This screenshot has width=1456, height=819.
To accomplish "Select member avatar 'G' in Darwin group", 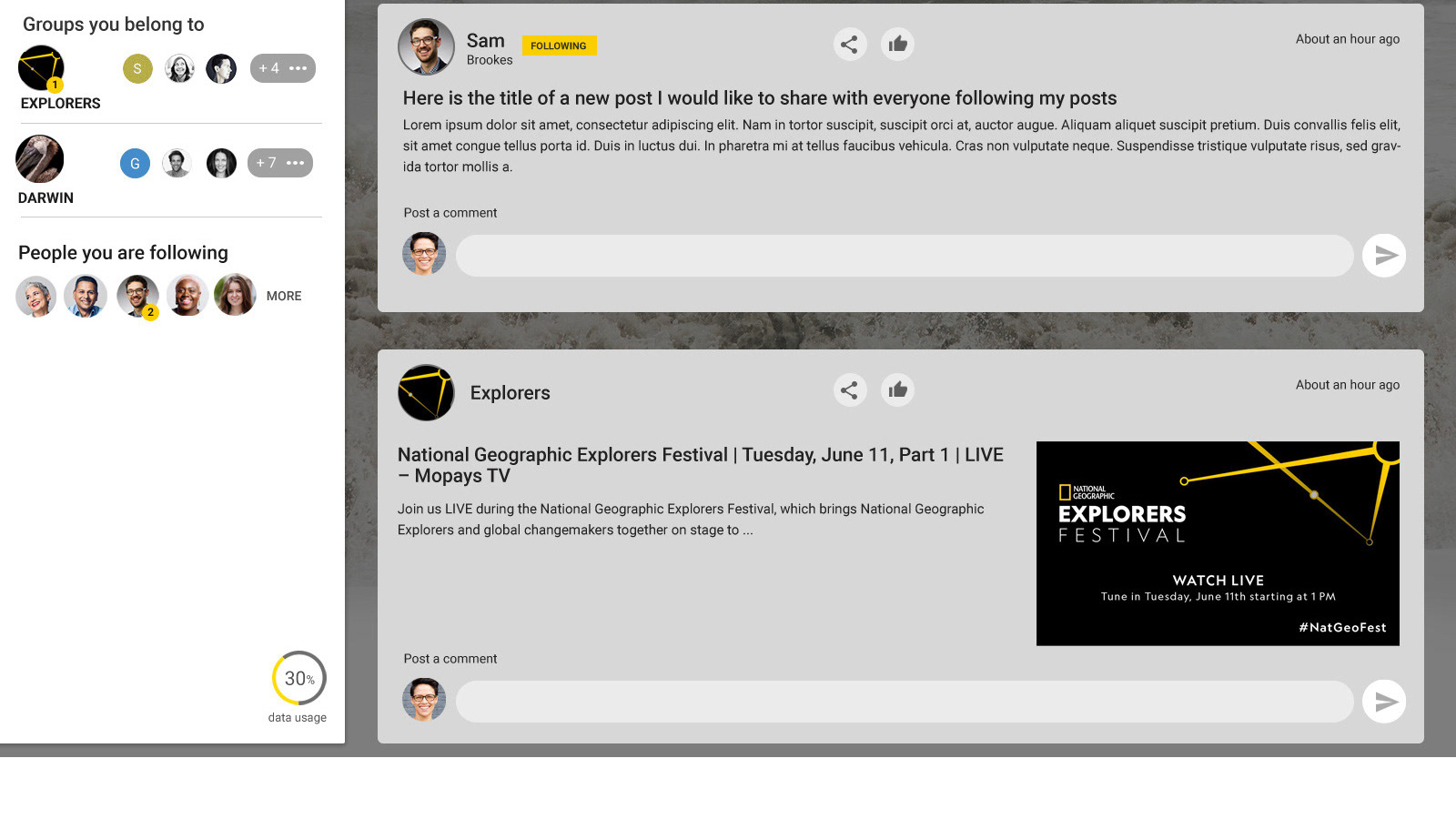I will 135,163.
